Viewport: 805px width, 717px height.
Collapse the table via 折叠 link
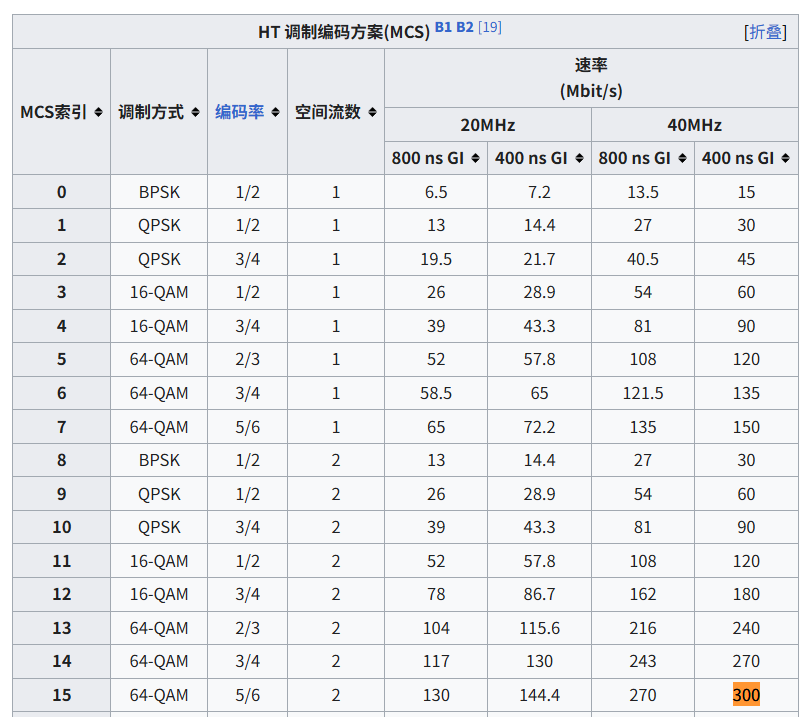765,32
